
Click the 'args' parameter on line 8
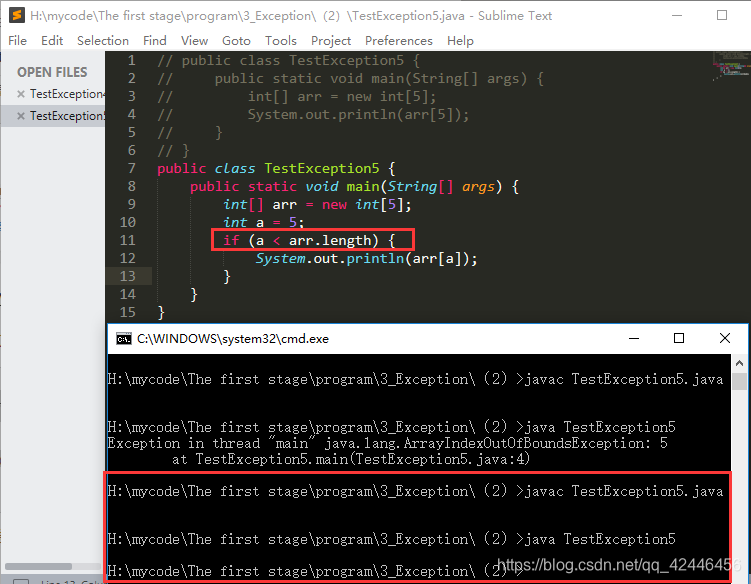pos(478,186)
